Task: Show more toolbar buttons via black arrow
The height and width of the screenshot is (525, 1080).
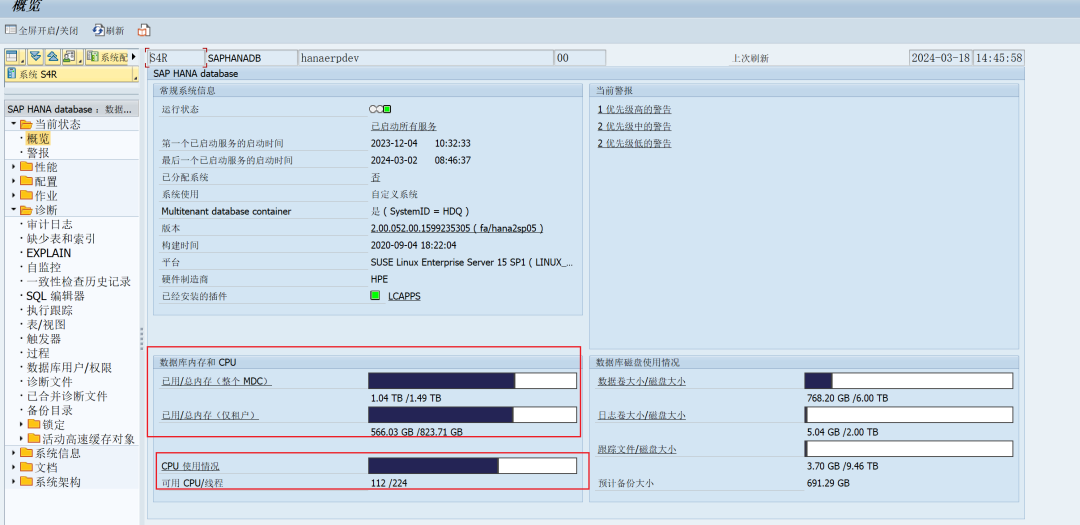Action: (134, 56)
